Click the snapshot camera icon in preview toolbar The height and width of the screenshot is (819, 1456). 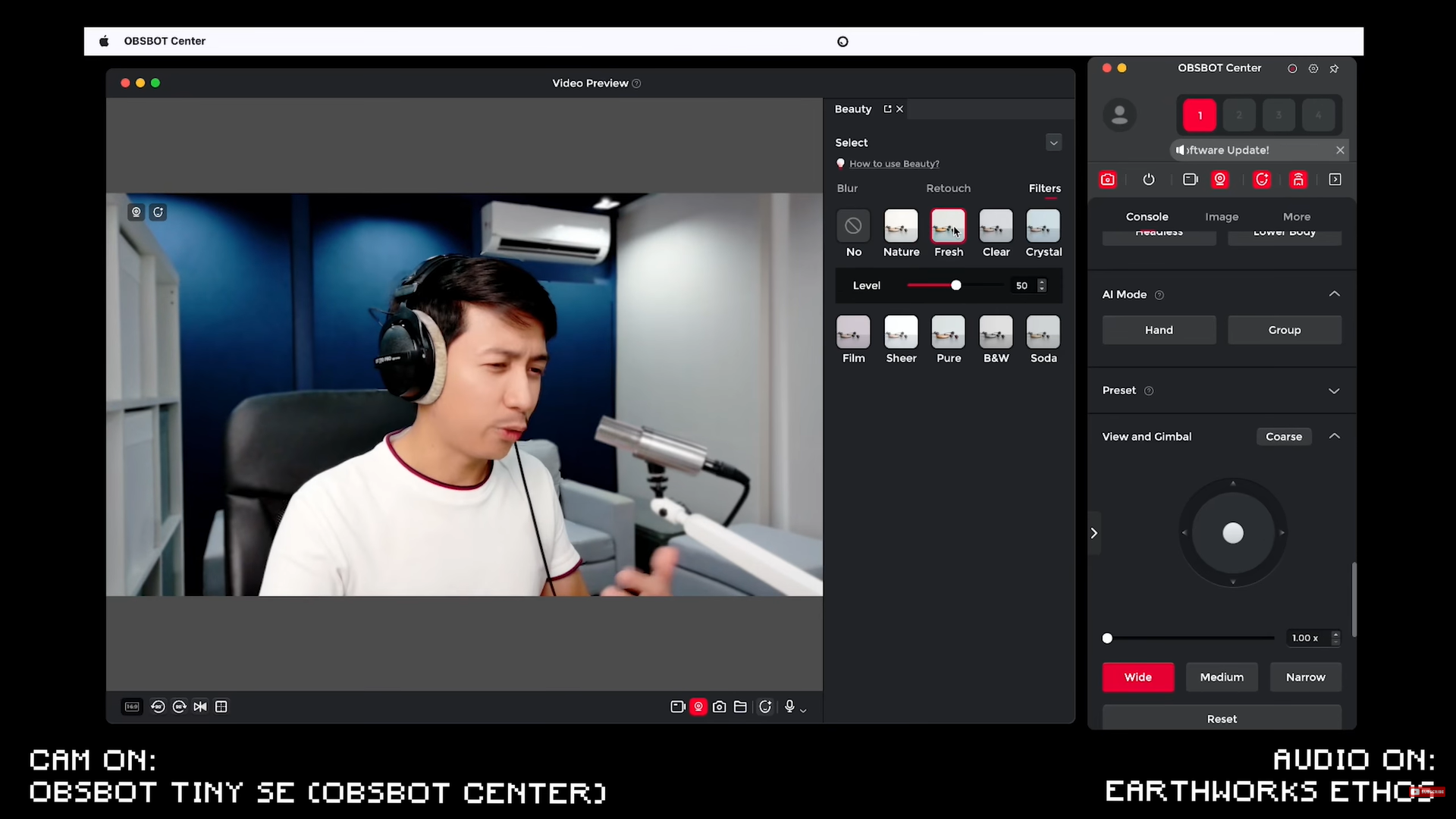click(x=719, y=707)
